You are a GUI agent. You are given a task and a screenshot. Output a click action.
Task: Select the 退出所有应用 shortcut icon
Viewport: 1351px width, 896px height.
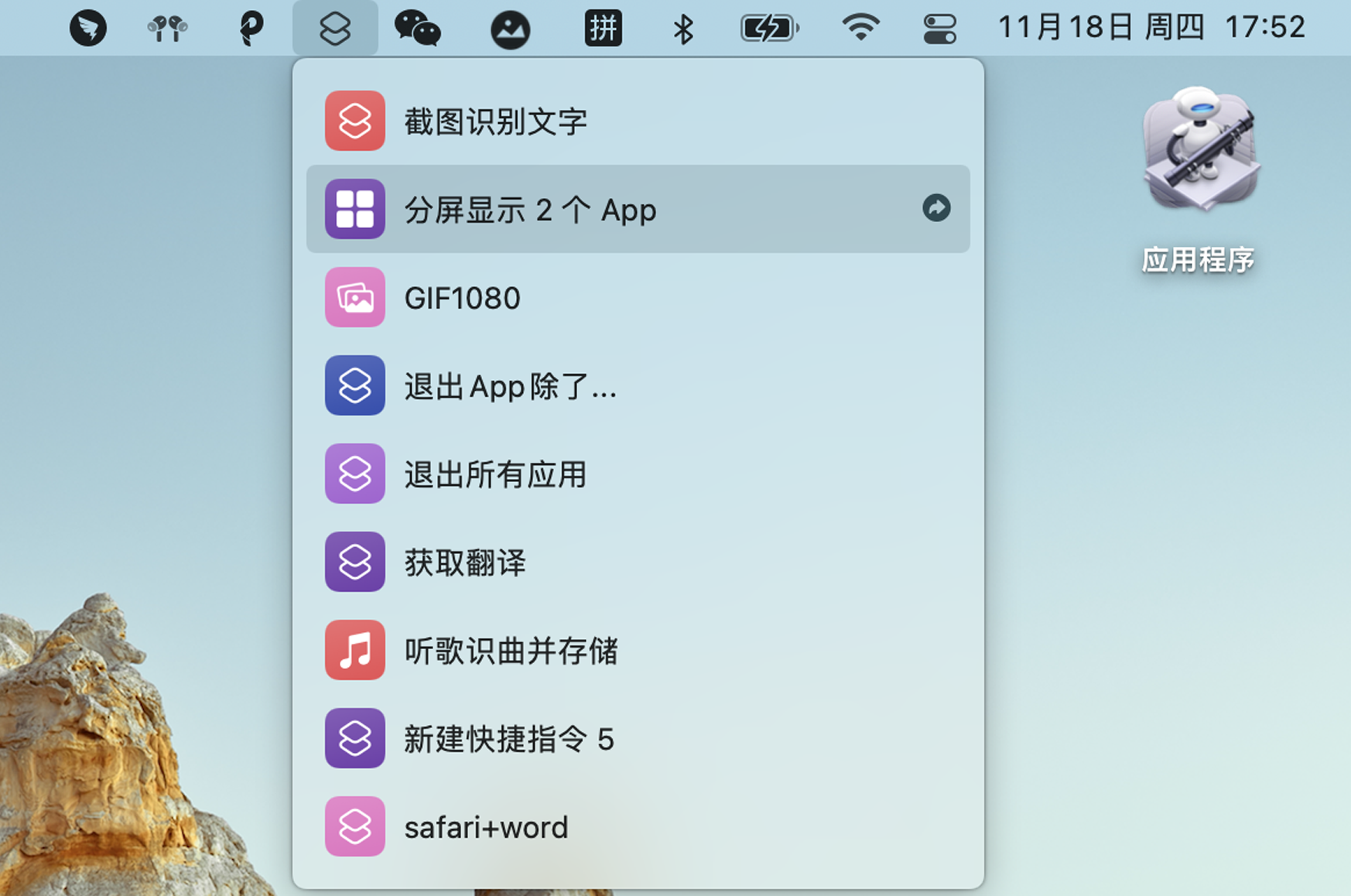(x=354, y=474)
